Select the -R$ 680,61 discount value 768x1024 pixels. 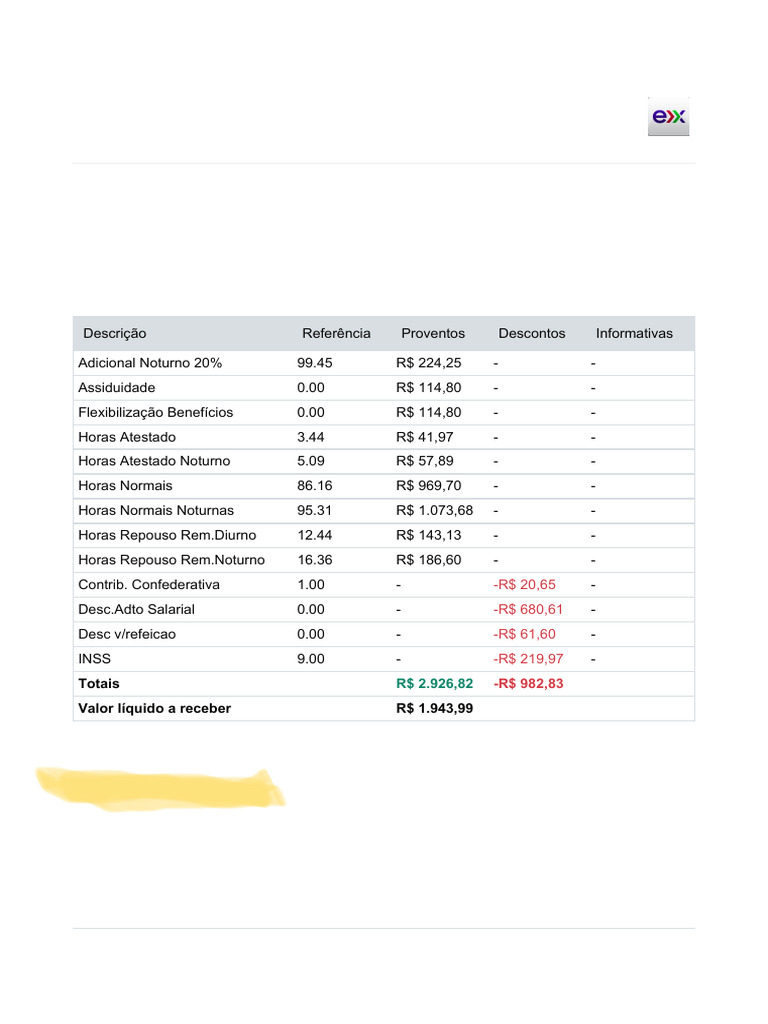point(528,609)
